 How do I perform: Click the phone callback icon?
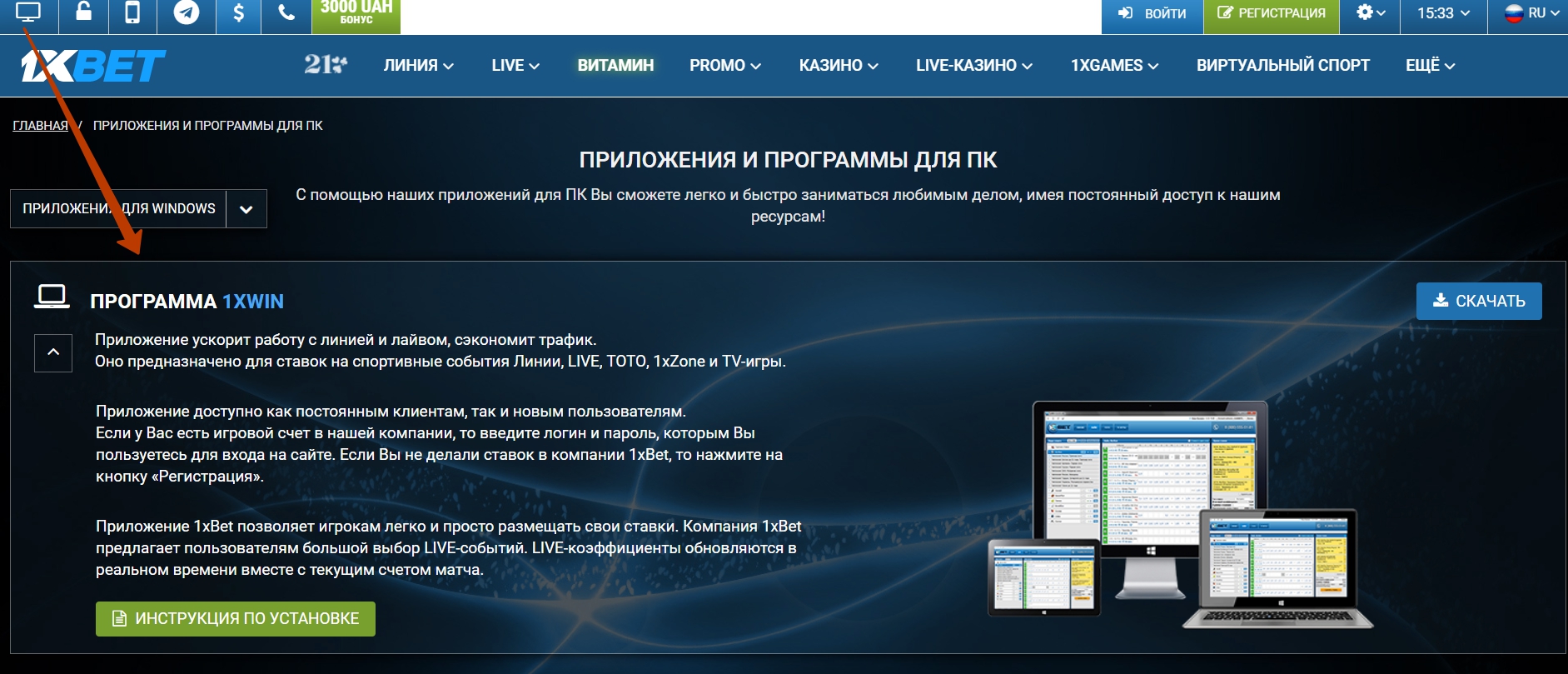(x=286, y=13)
